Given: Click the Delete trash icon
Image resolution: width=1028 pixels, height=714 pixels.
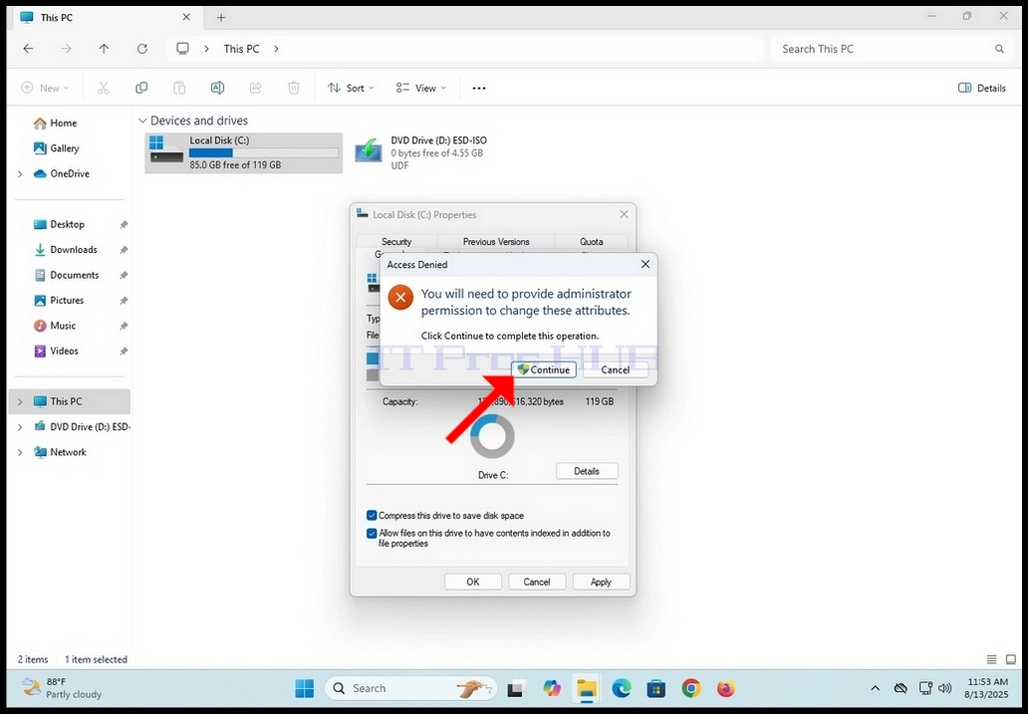Looking at the screenshot, I should click(294, 88).
